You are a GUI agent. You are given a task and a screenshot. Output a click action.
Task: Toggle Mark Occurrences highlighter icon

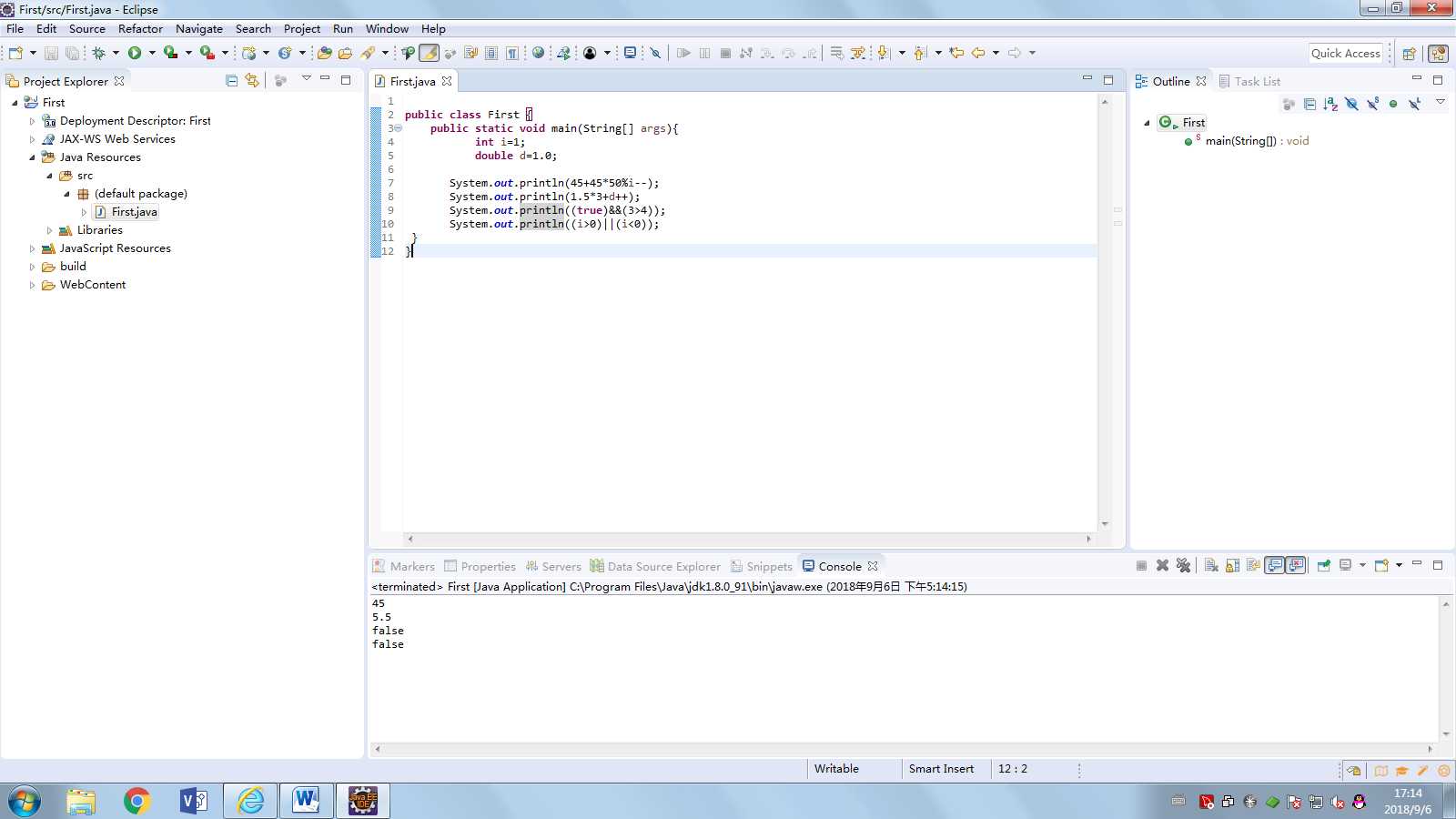coord(429,53)
